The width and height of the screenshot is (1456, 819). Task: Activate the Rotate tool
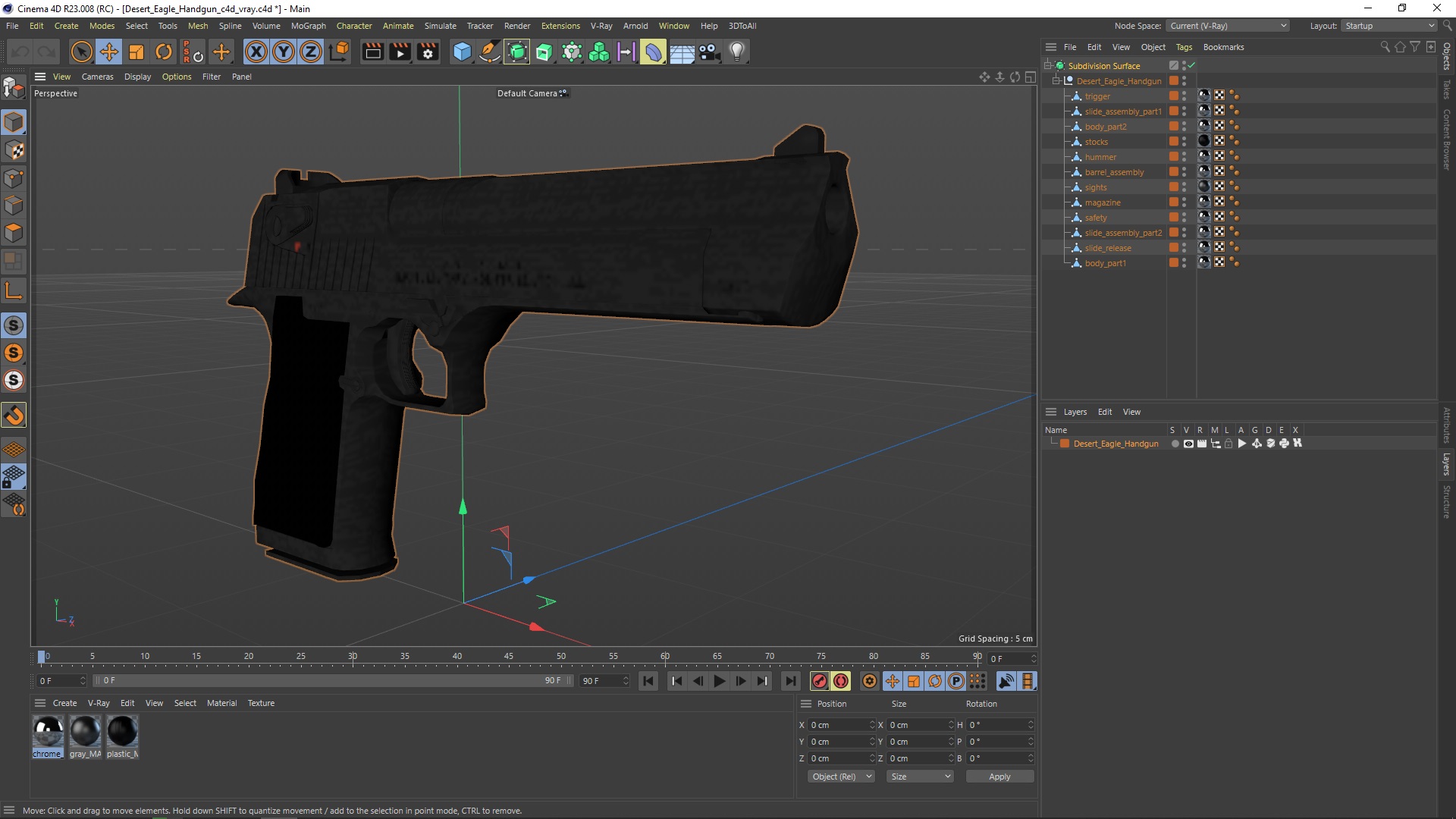pyautogui.click(x=164, y=52)
